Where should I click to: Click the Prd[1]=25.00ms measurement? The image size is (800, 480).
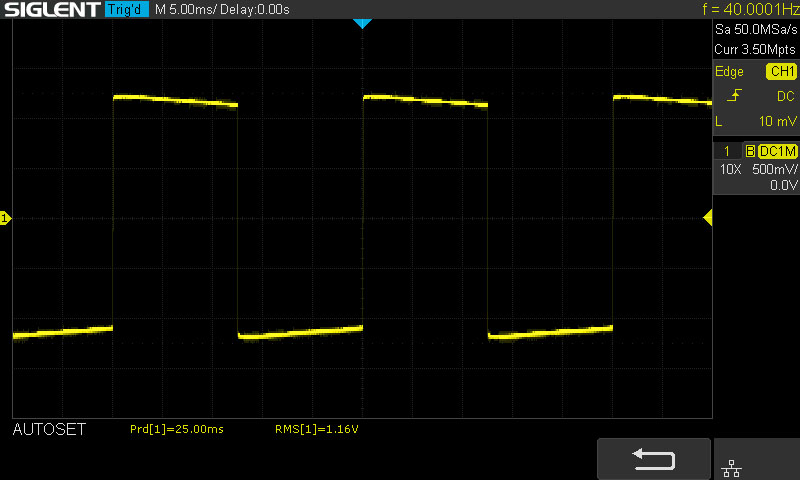click(x=177, y=429)
